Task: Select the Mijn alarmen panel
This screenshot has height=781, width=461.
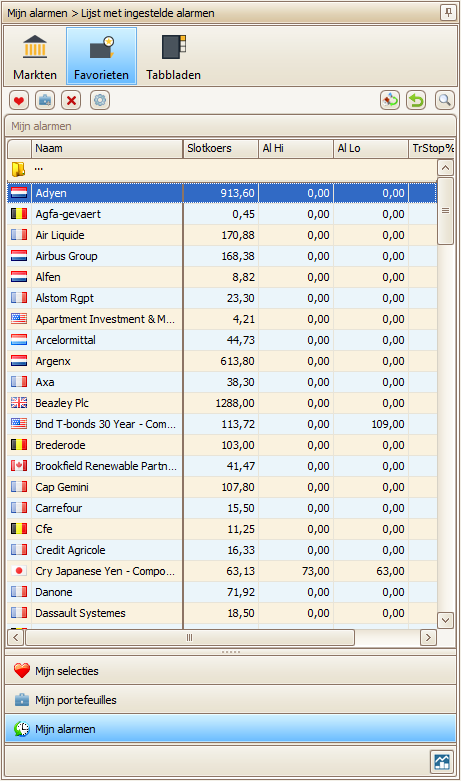Action: [230, 729]
